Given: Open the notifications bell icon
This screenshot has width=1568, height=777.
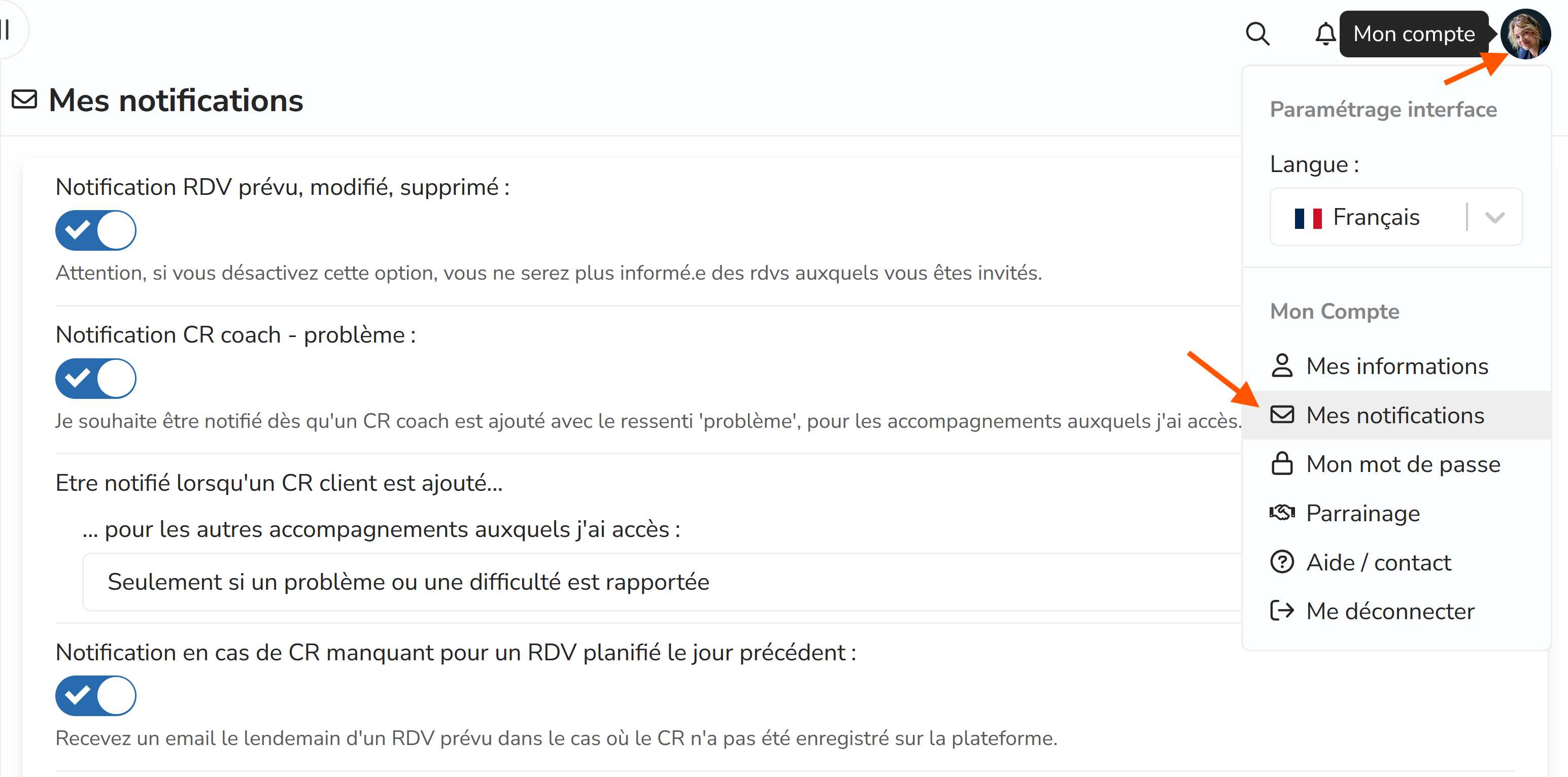Looking at the screenshot, I should click(1325, 33).
